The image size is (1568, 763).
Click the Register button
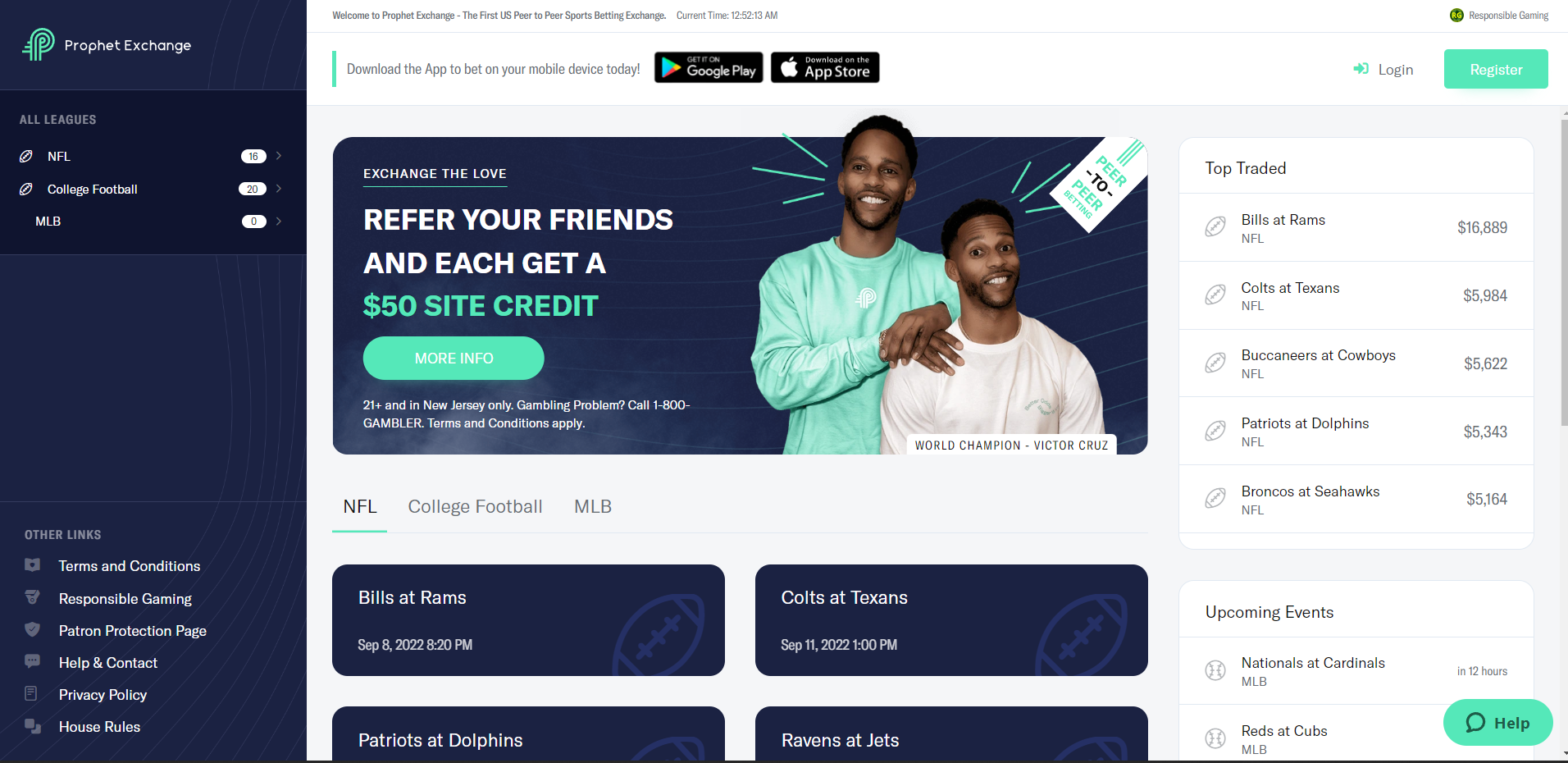click(x=1496, y=69)
